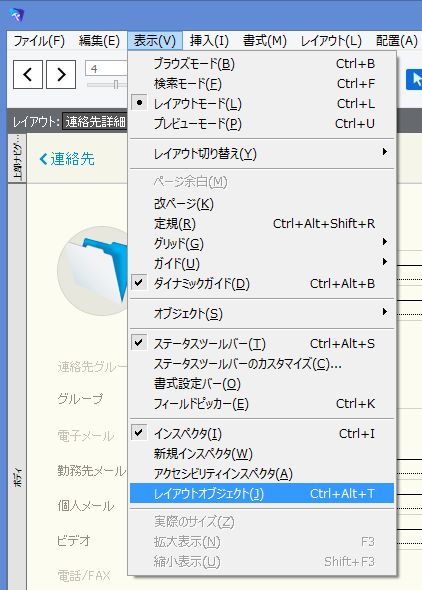The width and height of the screenshot is (422, 590).
Task: Go to the previous layout arrow button
Action: pos(28,75)
